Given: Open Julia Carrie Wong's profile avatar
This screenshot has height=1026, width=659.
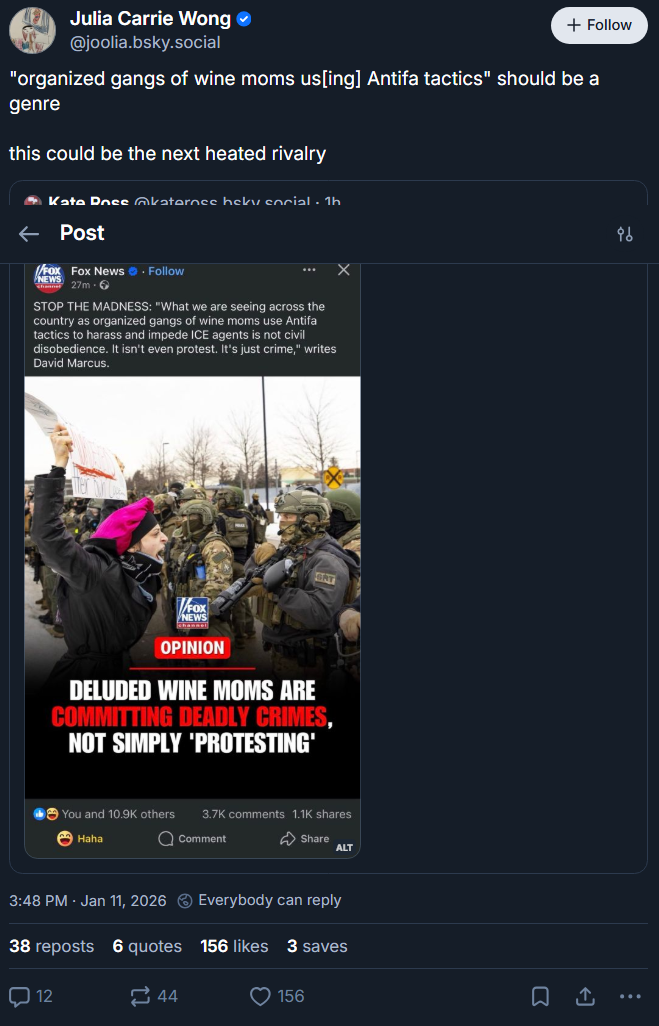Looking at the screenshot, I should 32,30.
